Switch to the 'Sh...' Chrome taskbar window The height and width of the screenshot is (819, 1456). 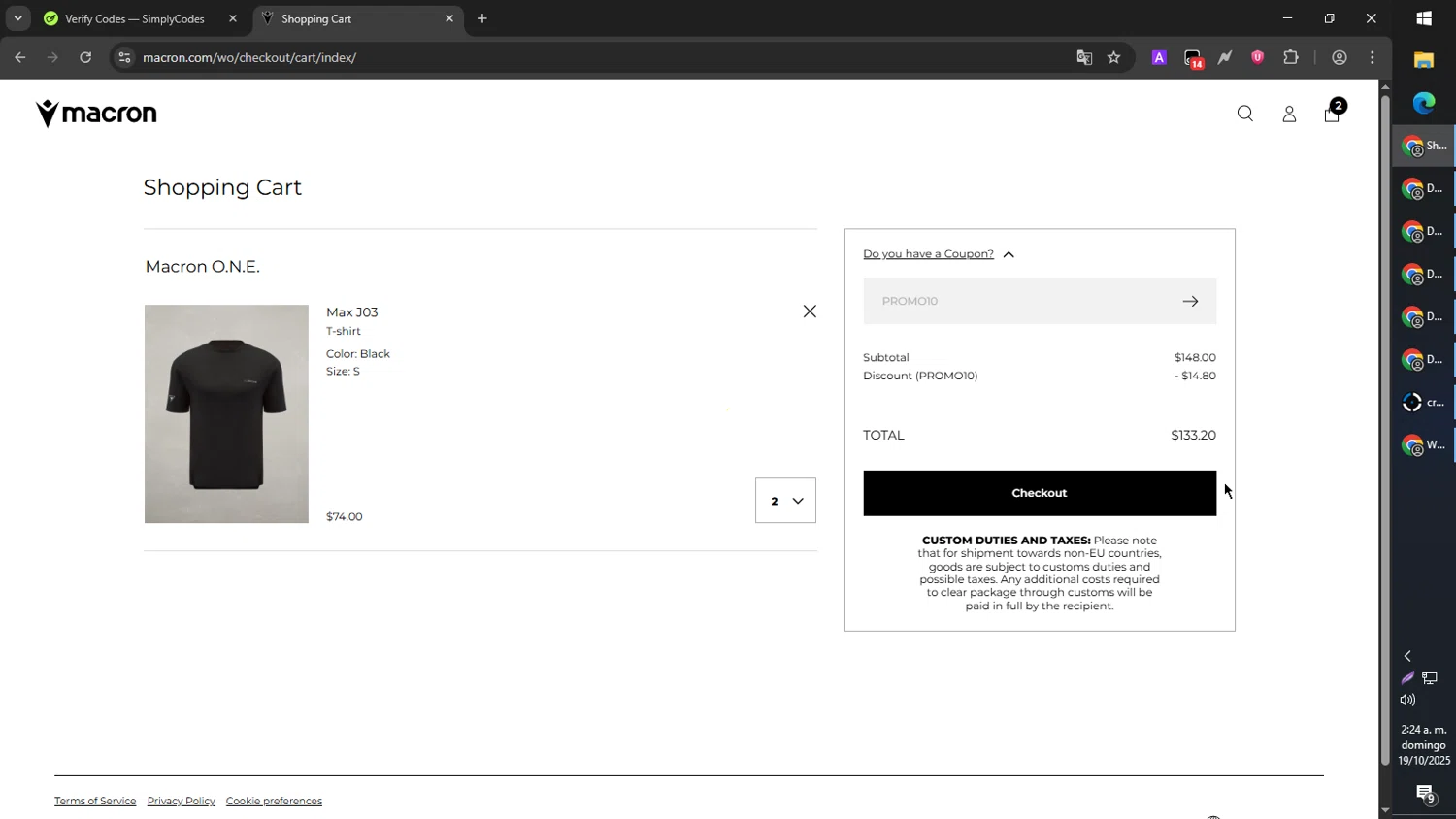click(1425, 147)
